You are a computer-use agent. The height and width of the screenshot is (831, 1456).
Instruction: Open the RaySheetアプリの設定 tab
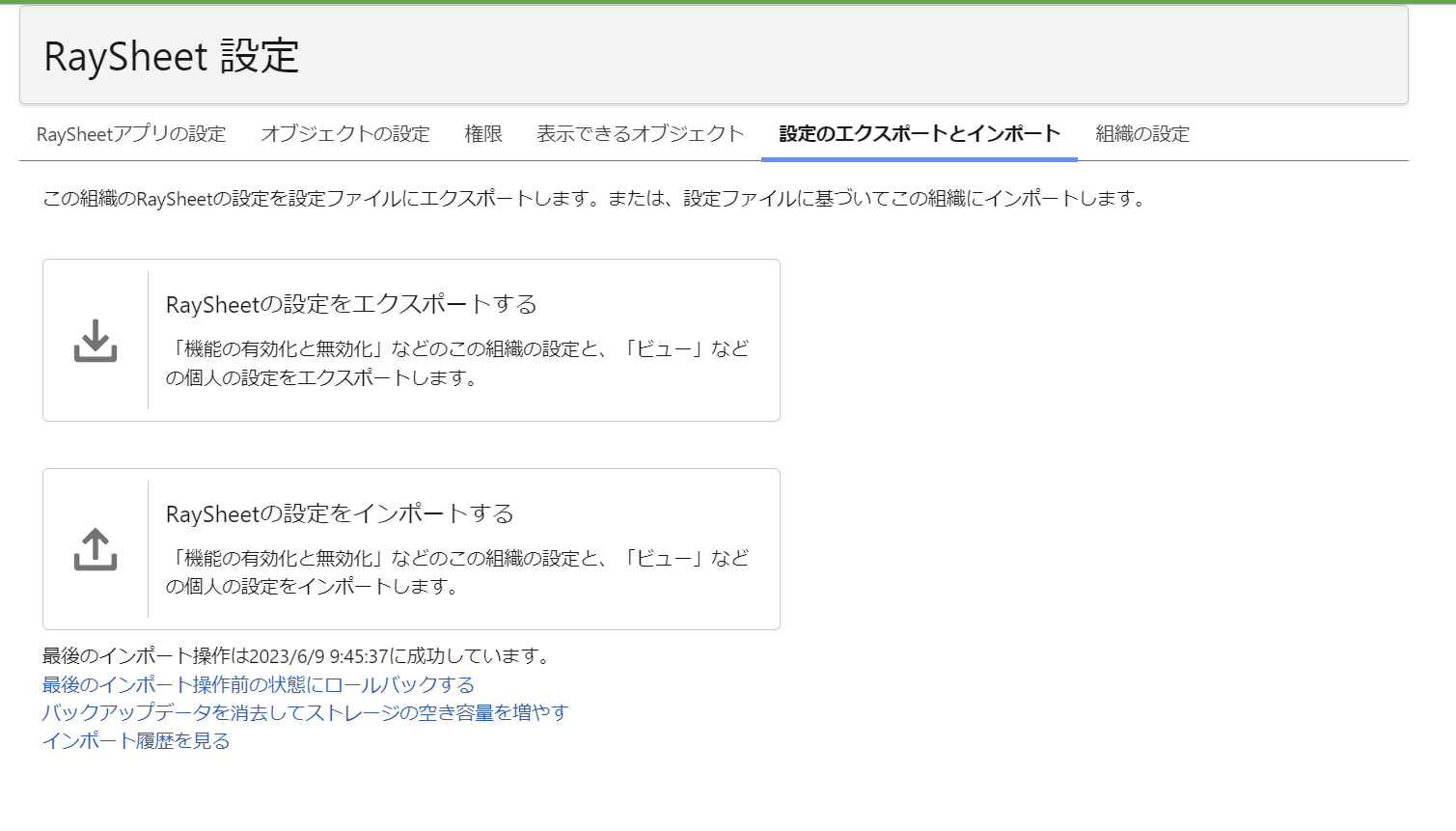click(x=131, y=134)
